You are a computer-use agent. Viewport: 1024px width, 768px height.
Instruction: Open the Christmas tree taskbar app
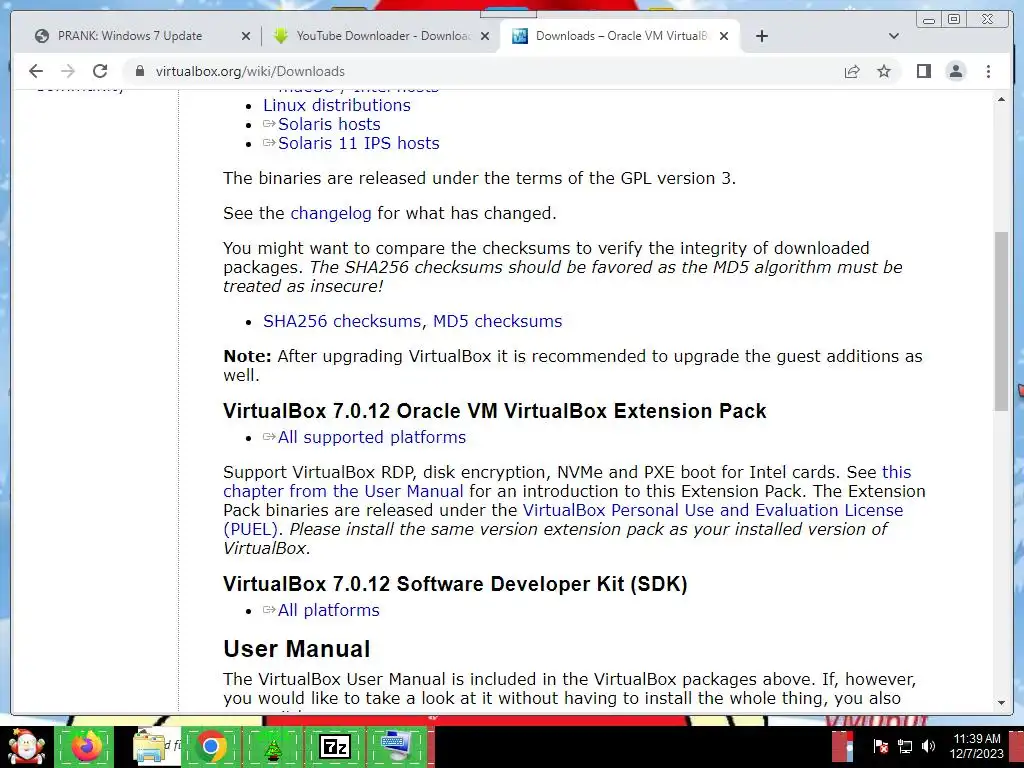(272, 746)
